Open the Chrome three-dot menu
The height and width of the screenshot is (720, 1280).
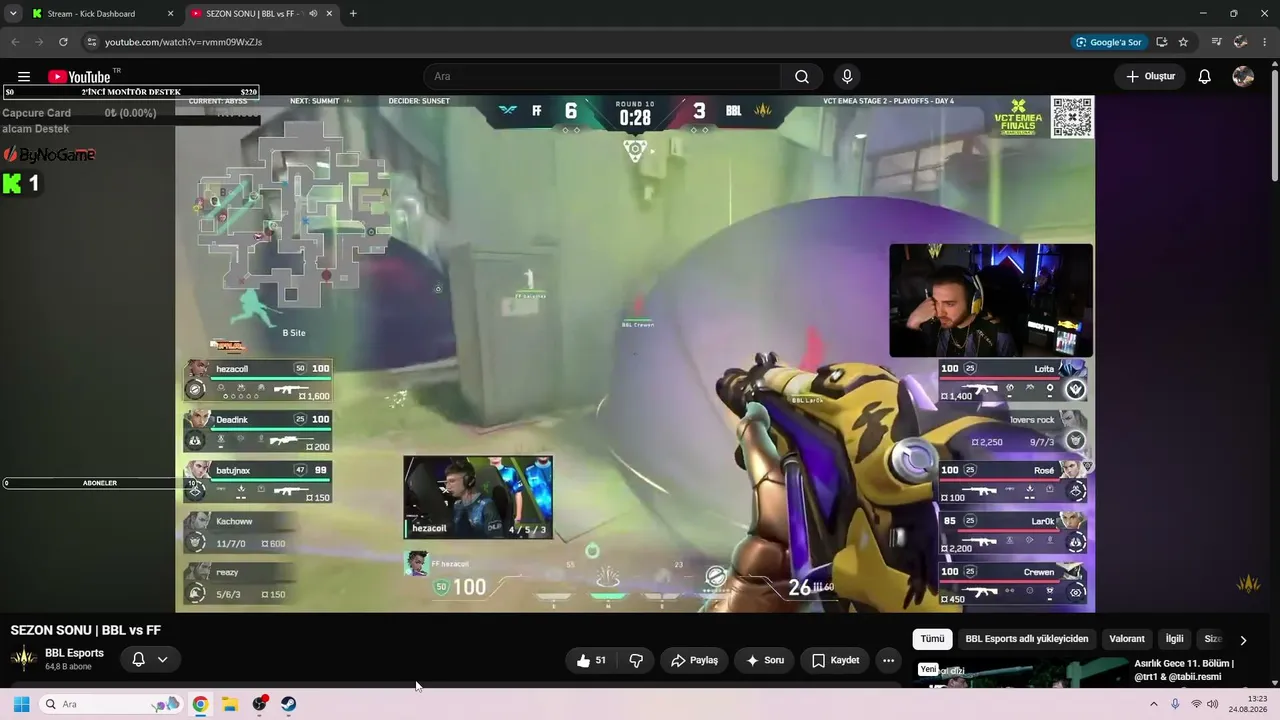coord(1265,42)
